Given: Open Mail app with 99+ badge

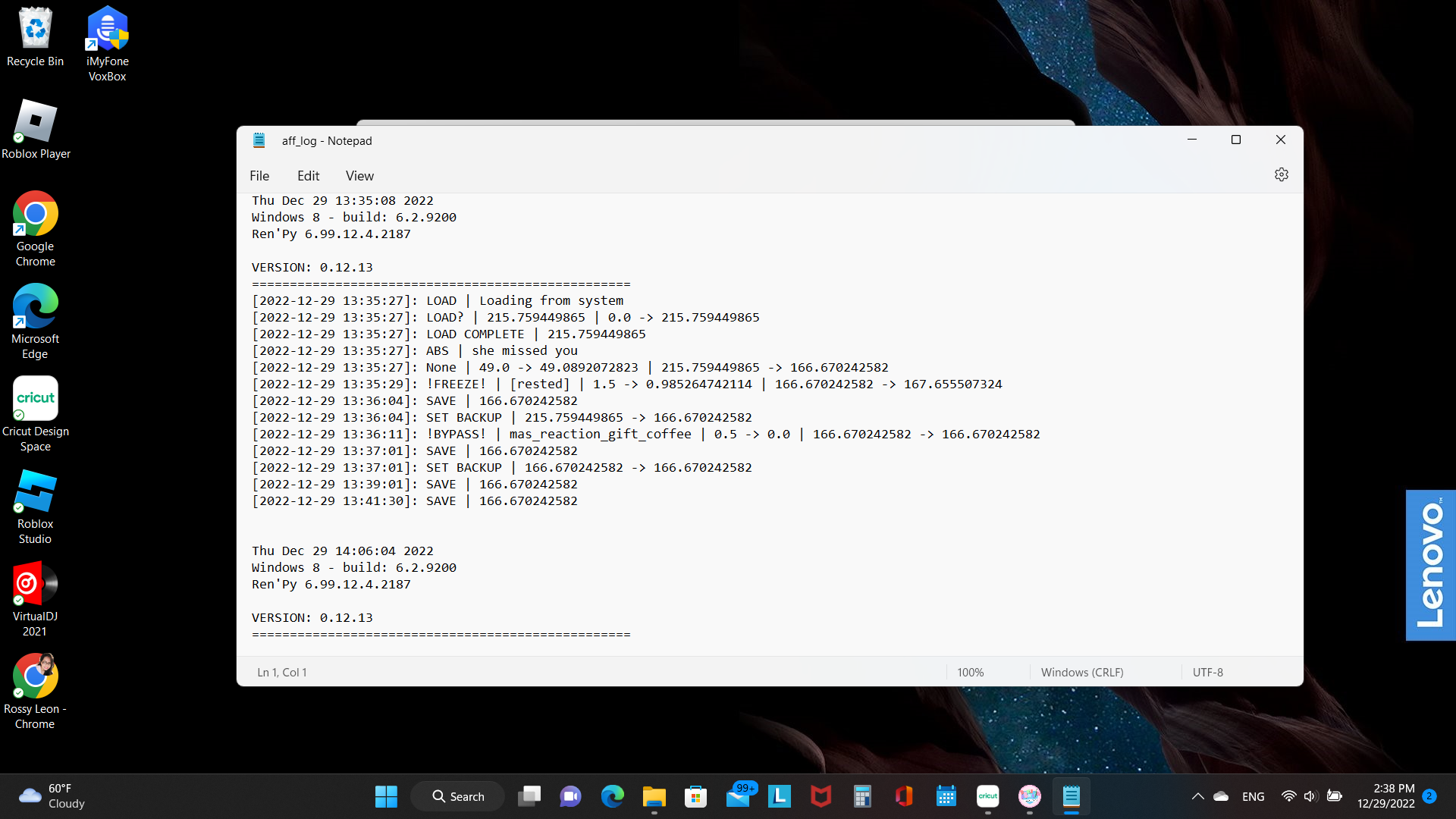Looking at the screenshot, I should [x=738, y=796].
